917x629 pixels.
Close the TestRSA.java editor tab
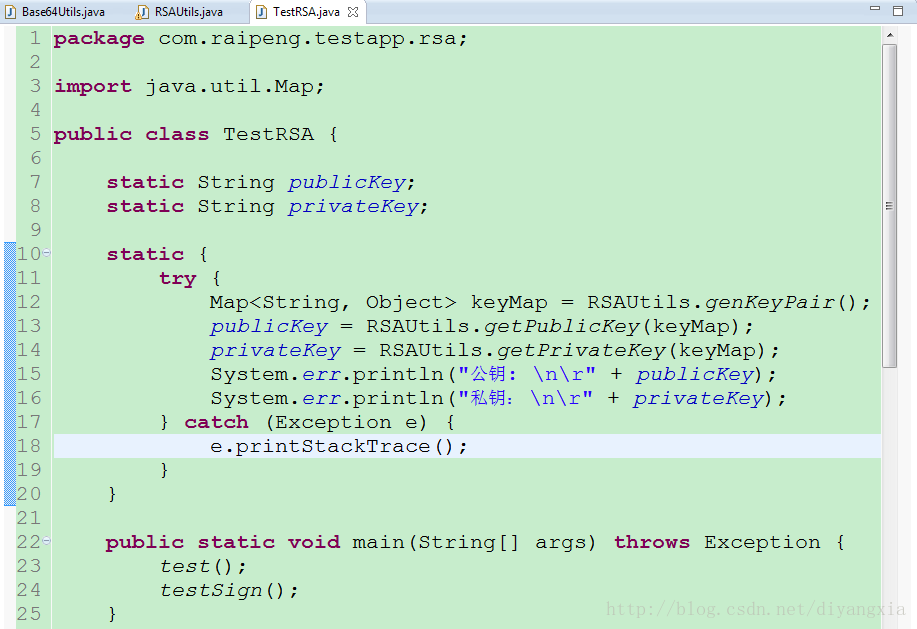[x=353, y=12]
